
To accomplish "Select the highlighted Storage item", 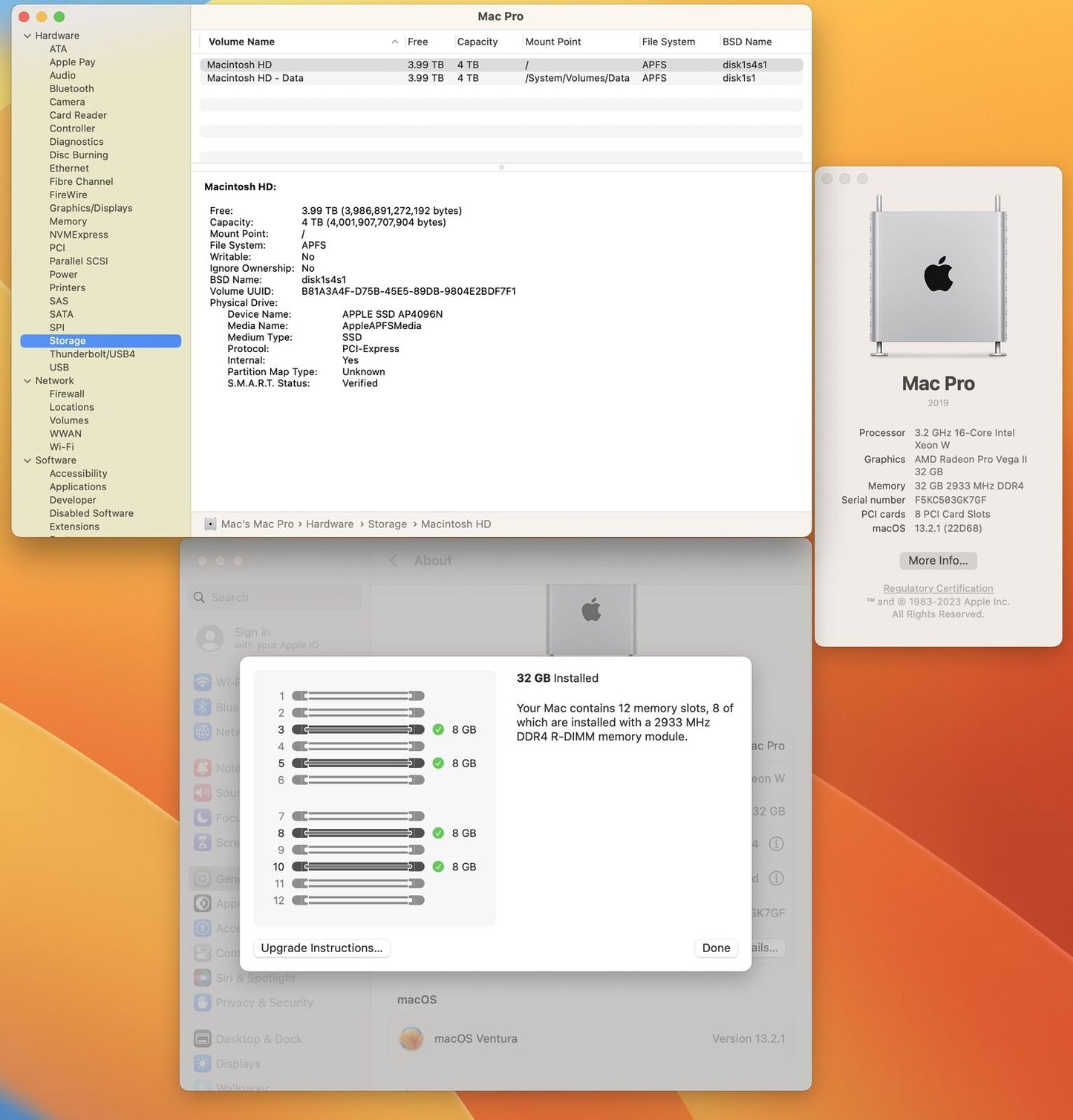I will click(x=101, y=341).
